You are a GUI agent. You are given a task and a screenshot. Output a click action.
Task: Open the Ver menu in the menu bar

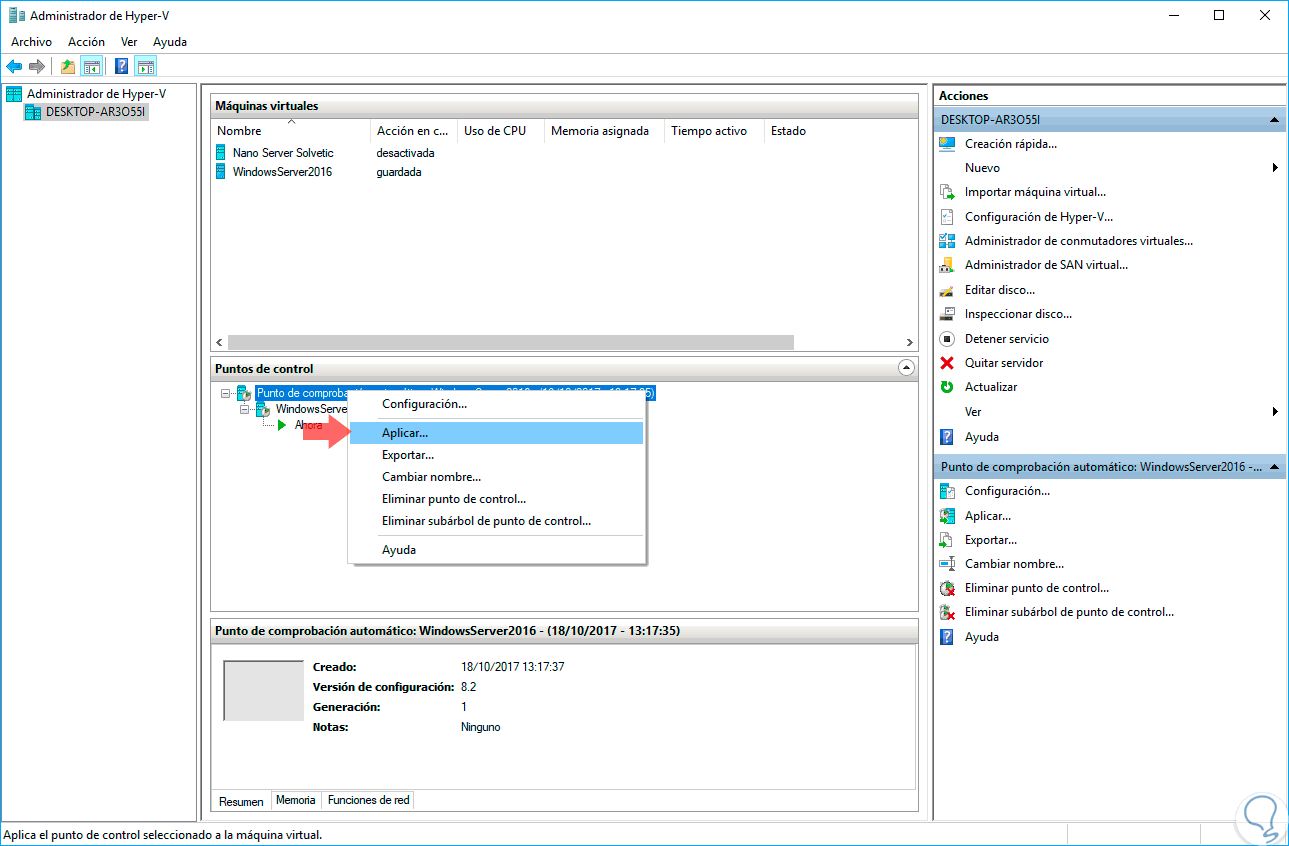pos(129,42)
